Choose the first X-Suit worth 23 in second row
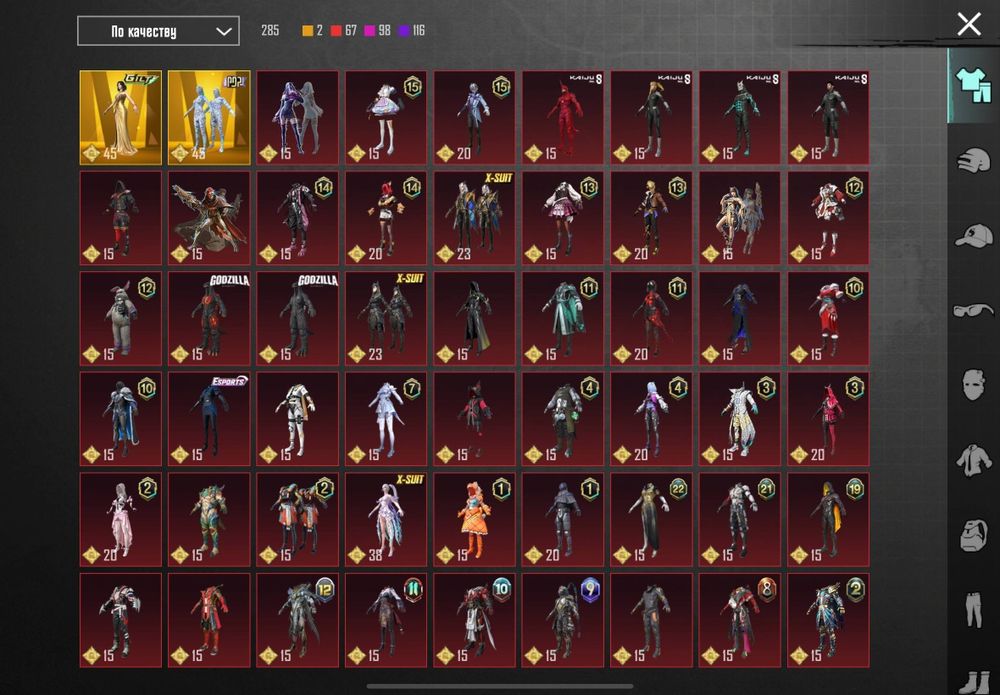1000x695 pixels. (x=474, y=218)
